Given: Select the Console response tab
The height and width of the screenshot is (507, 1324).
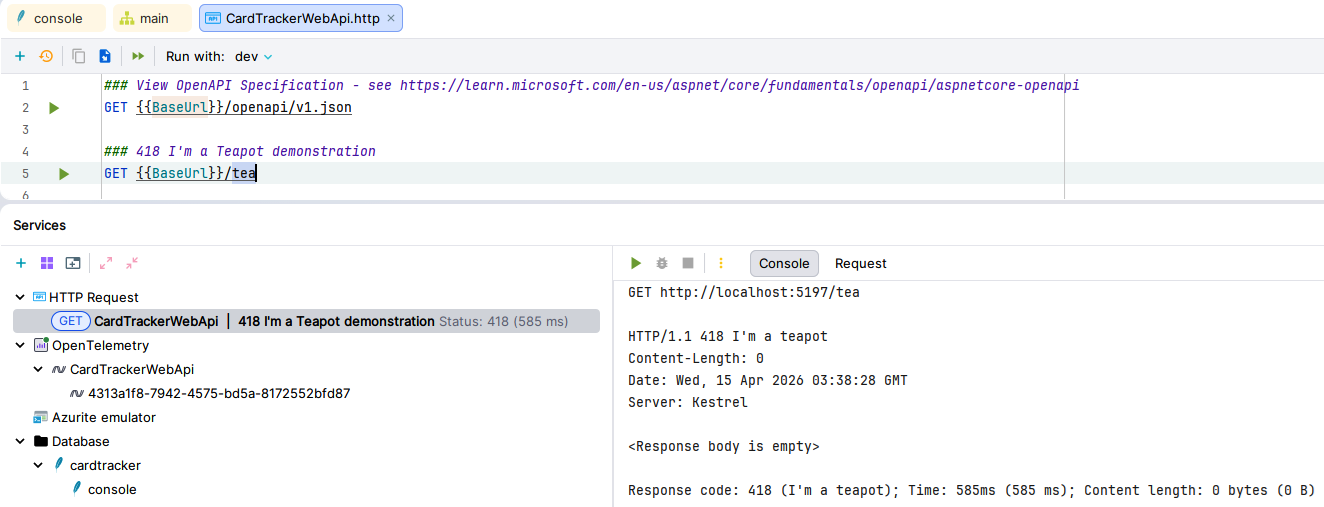Looking at the screenshot, I should pos(784,263).
